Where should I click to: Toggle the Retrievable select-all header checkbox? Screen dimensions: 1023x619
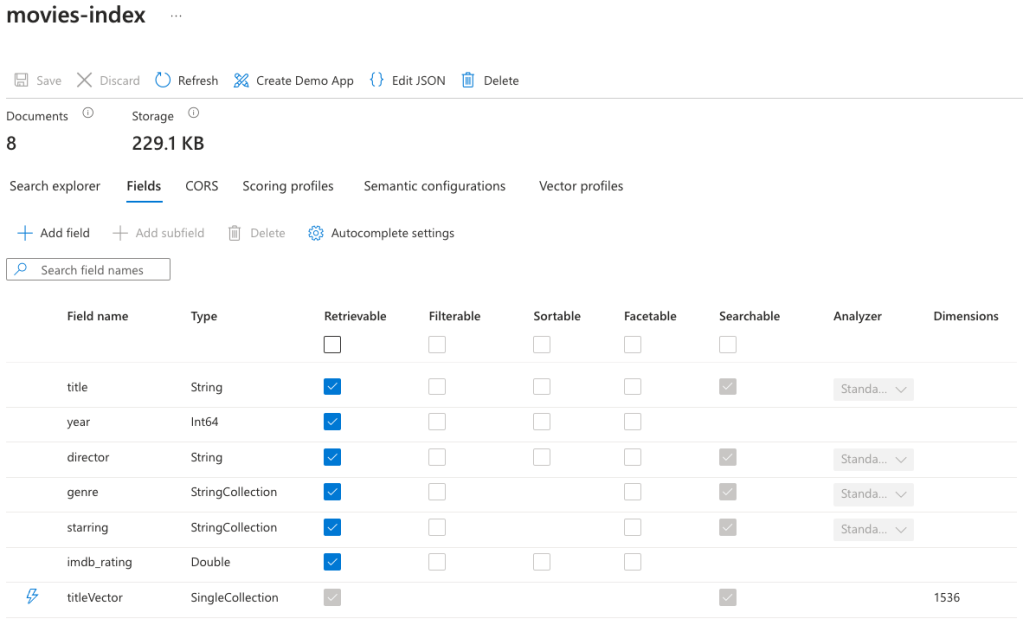pyautogui.click(x=332, y=345)
